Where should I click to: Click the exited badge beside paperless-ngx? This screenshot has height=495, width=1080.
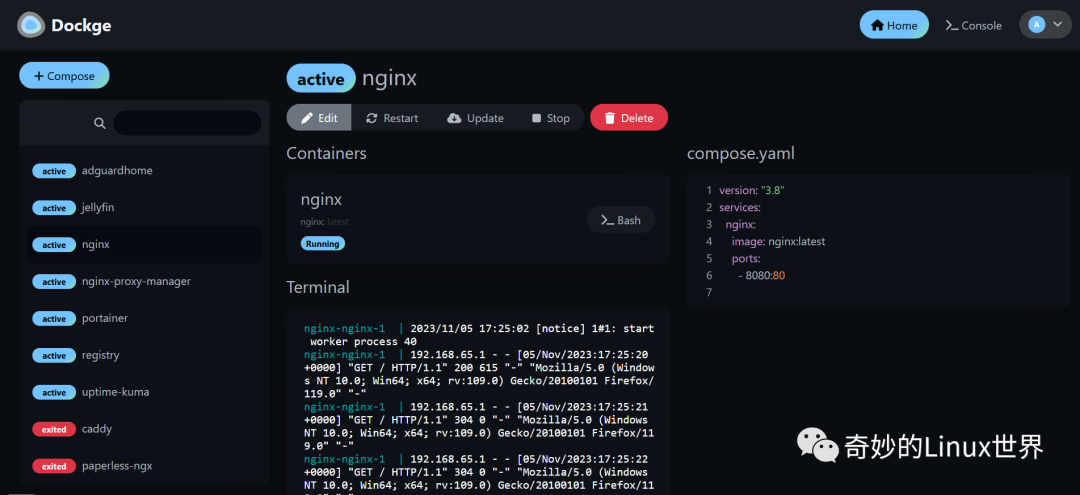tap(54, 466)
